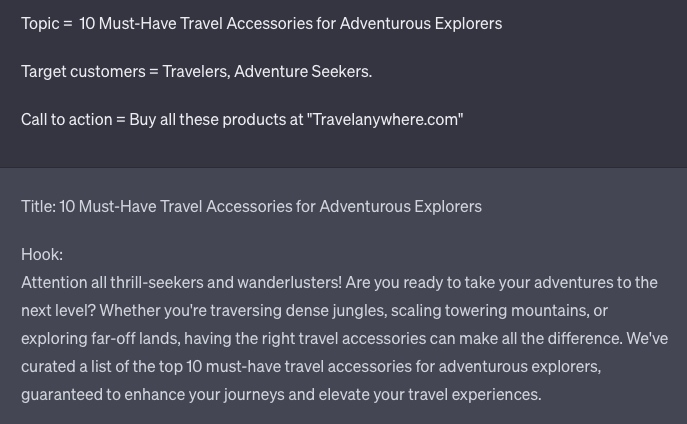This screenshot has width=687, height=424.
Task: Click the word "curated" in the paragraph
Action: tap(48, 367)
